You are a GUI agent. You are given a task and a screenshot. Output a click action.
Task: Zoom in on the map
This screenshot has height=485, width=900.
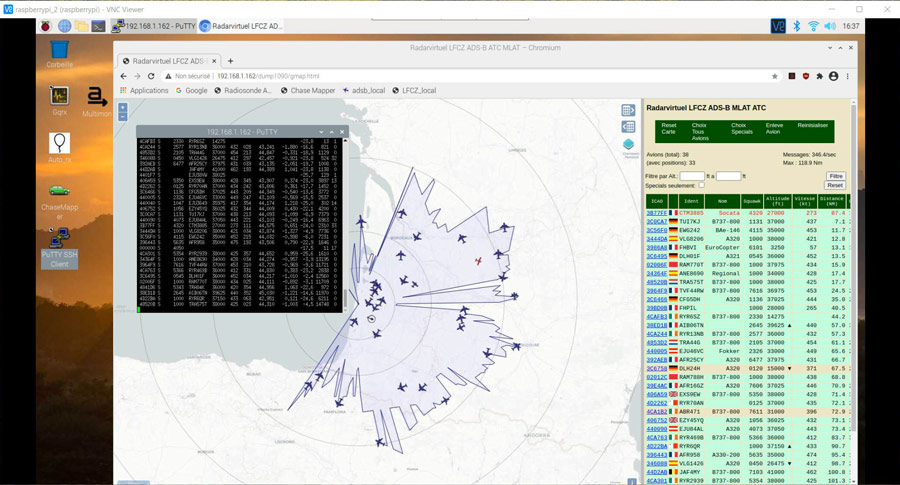[x=122, y=107]
